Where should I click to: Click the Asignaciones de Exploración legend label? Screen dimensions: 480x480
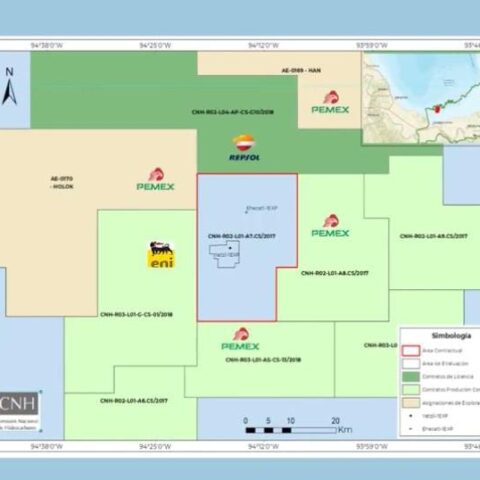coord(451,403)
